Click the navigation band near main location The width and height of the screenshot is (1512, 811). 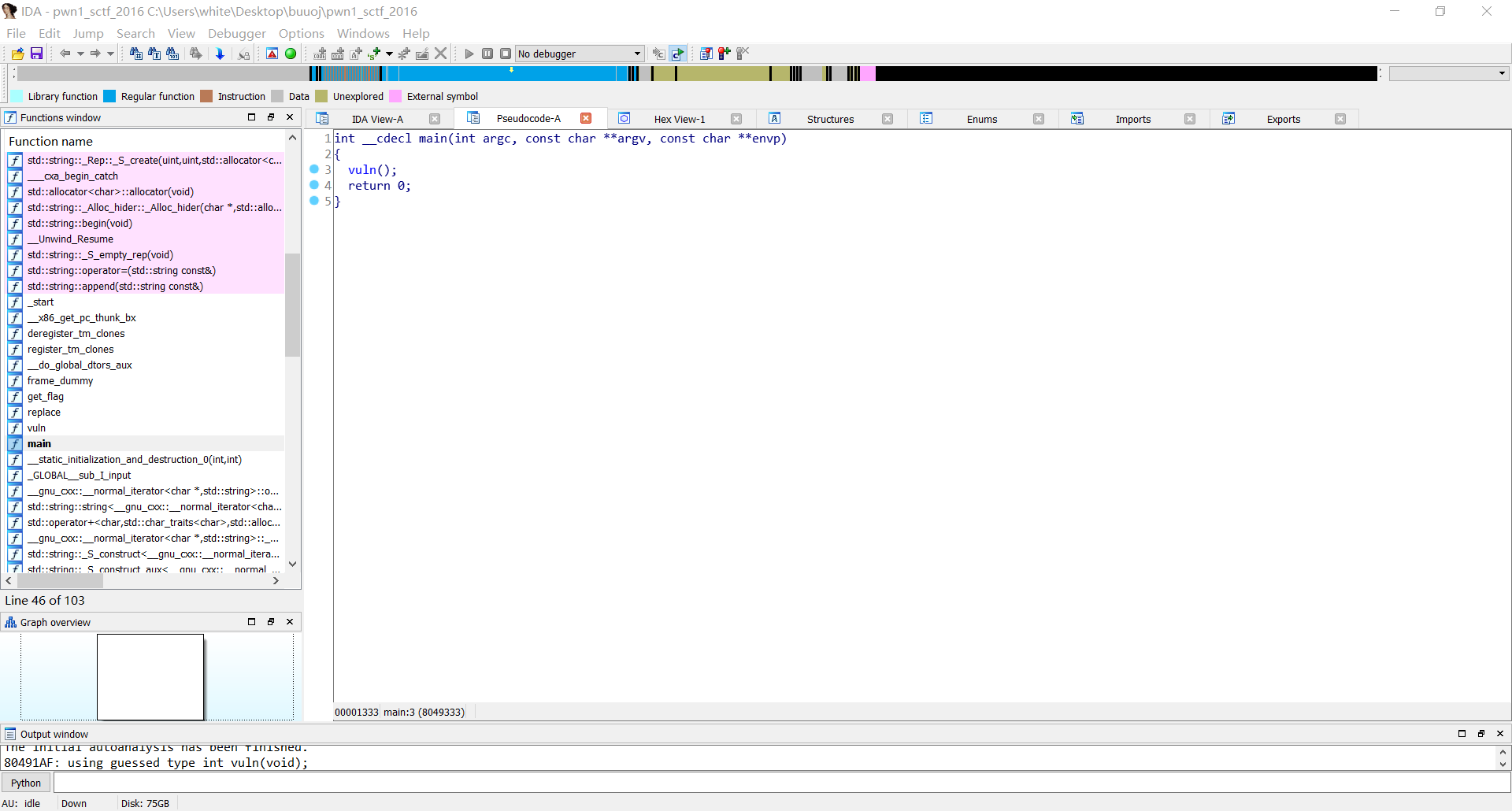(511, 73)
